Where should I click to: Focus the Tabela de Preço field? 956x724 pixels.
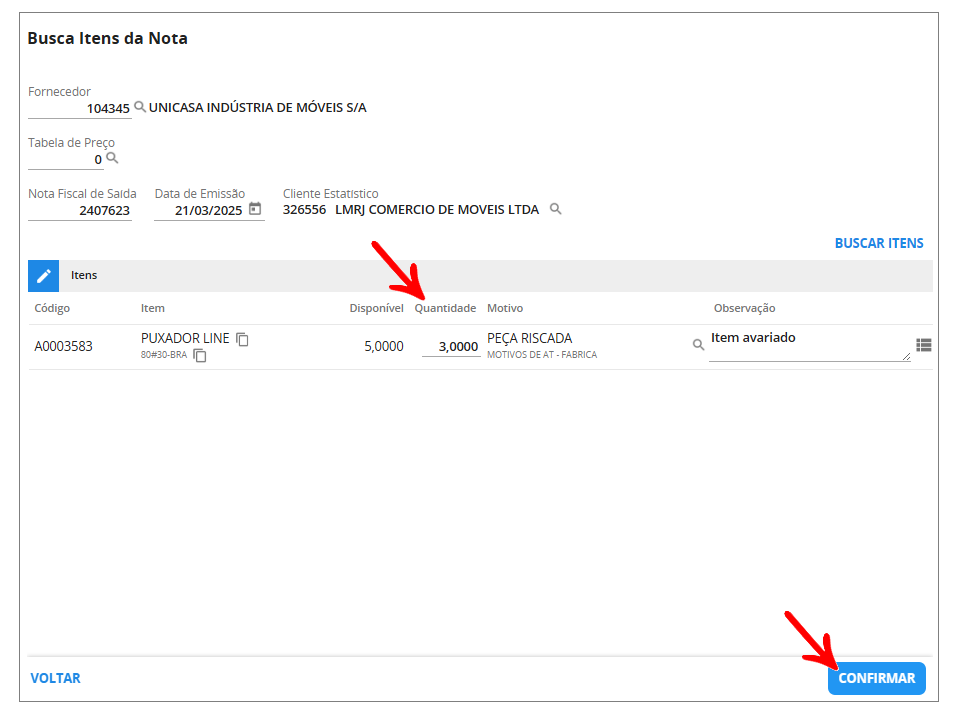(66, 160)
